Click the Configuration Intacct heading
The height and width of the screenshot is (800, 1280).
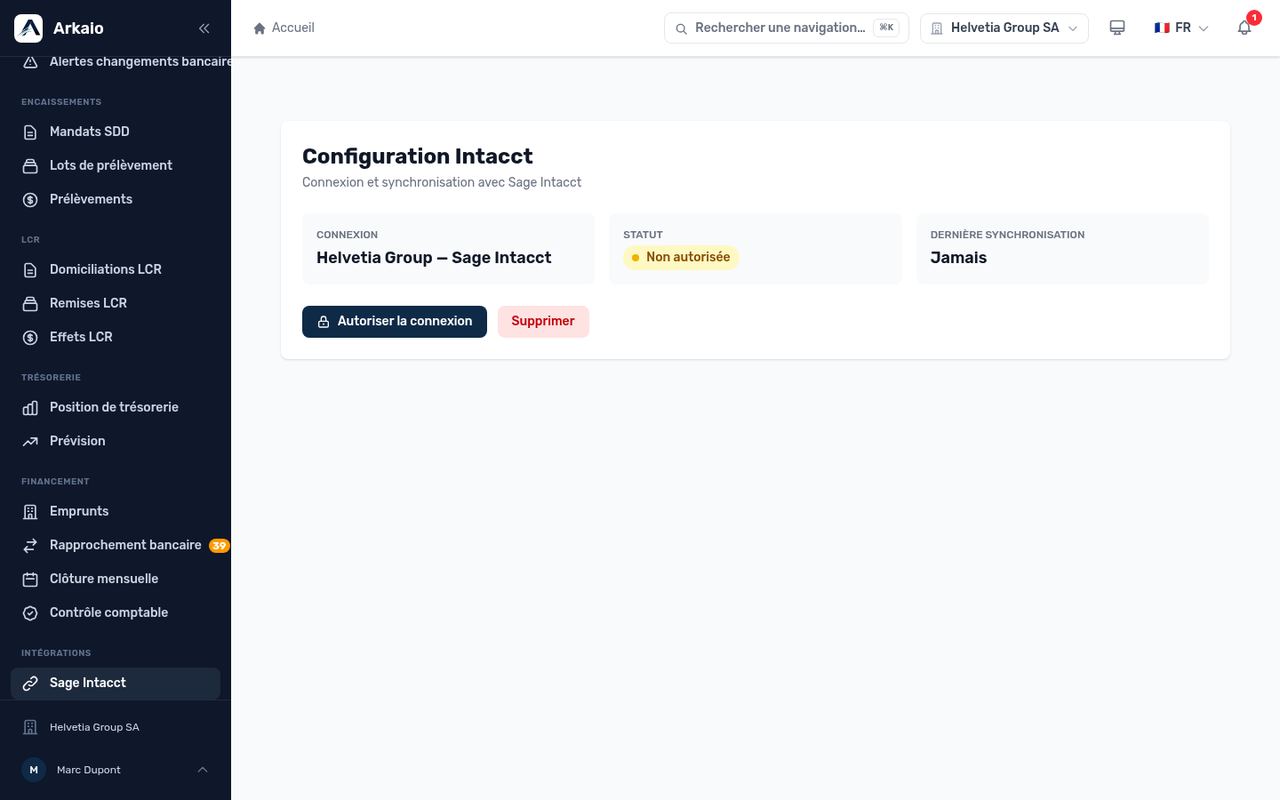(417, 156)
